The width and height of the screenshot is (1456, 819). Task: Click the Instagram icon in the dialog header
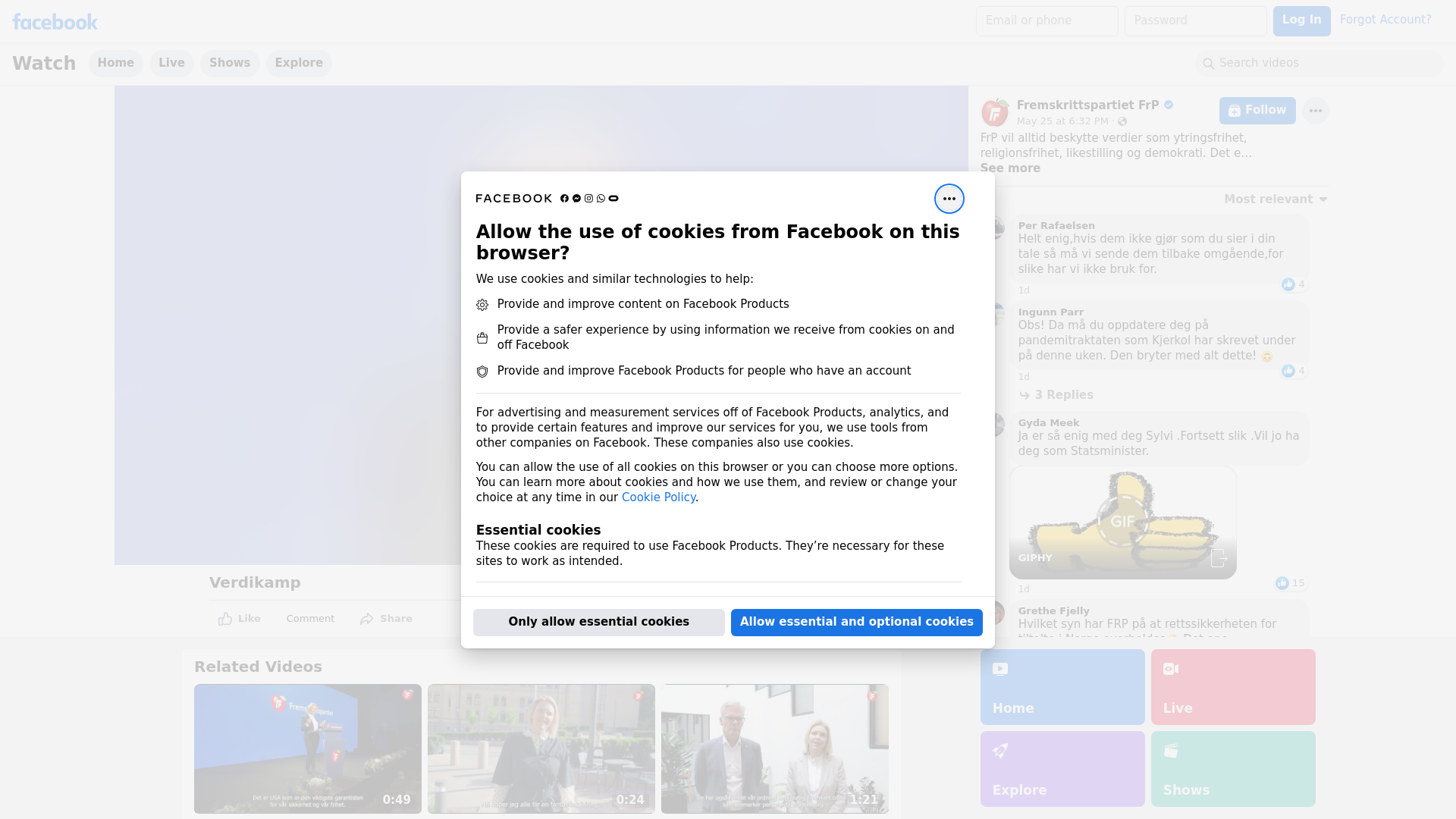pos(588,199)
